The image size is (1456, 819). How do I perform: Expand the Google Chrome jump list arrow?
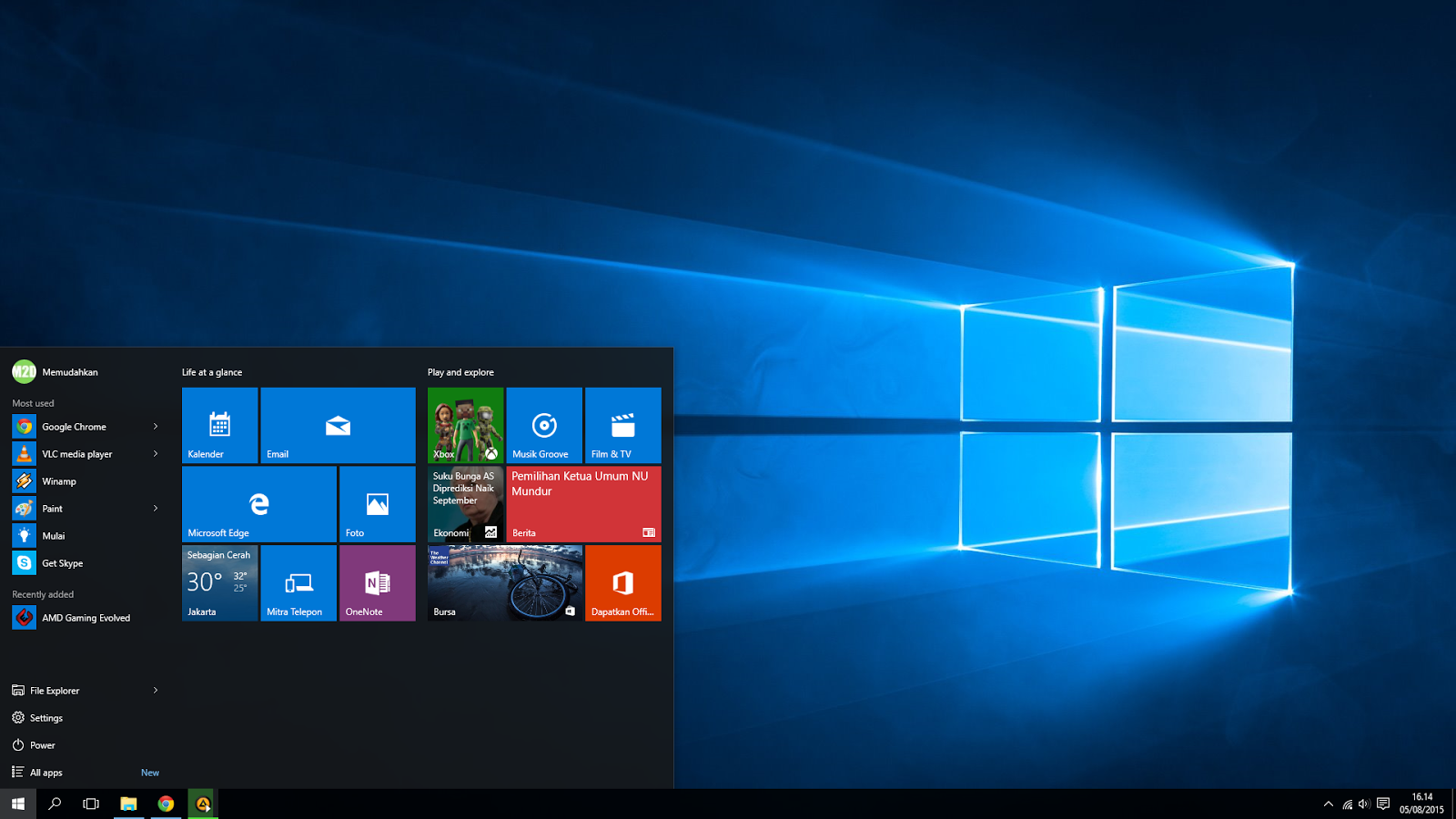pyautogui.click(x=156, y=427)
